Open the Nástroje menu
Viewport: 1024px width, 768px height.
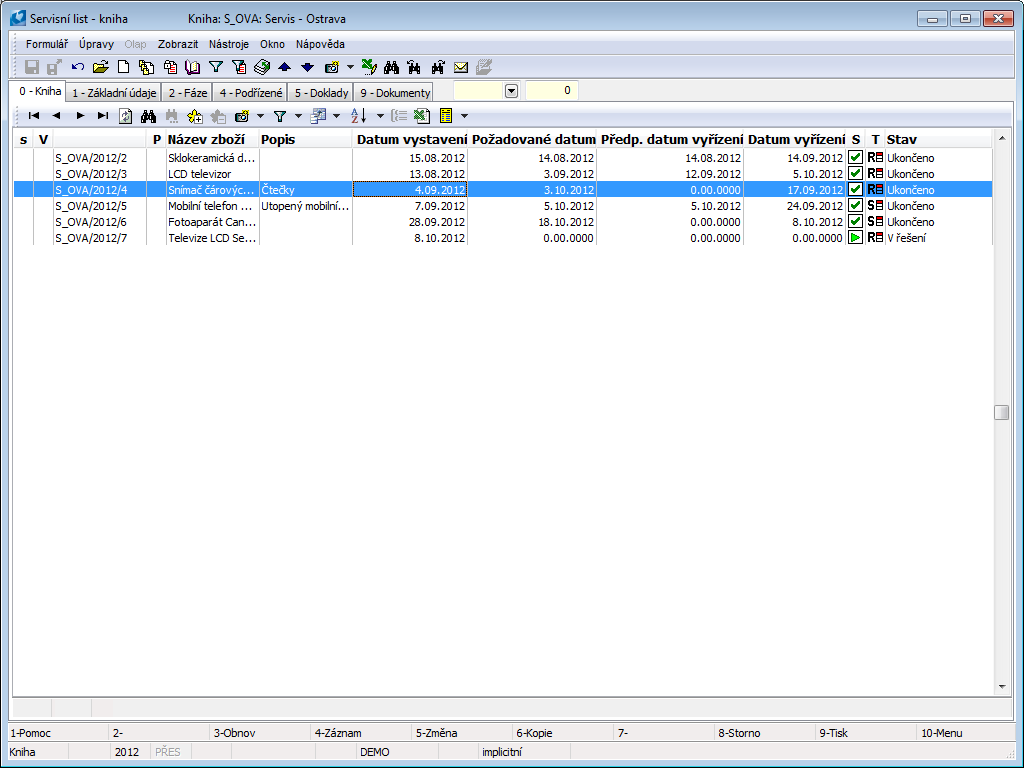[x=229, y=44]
